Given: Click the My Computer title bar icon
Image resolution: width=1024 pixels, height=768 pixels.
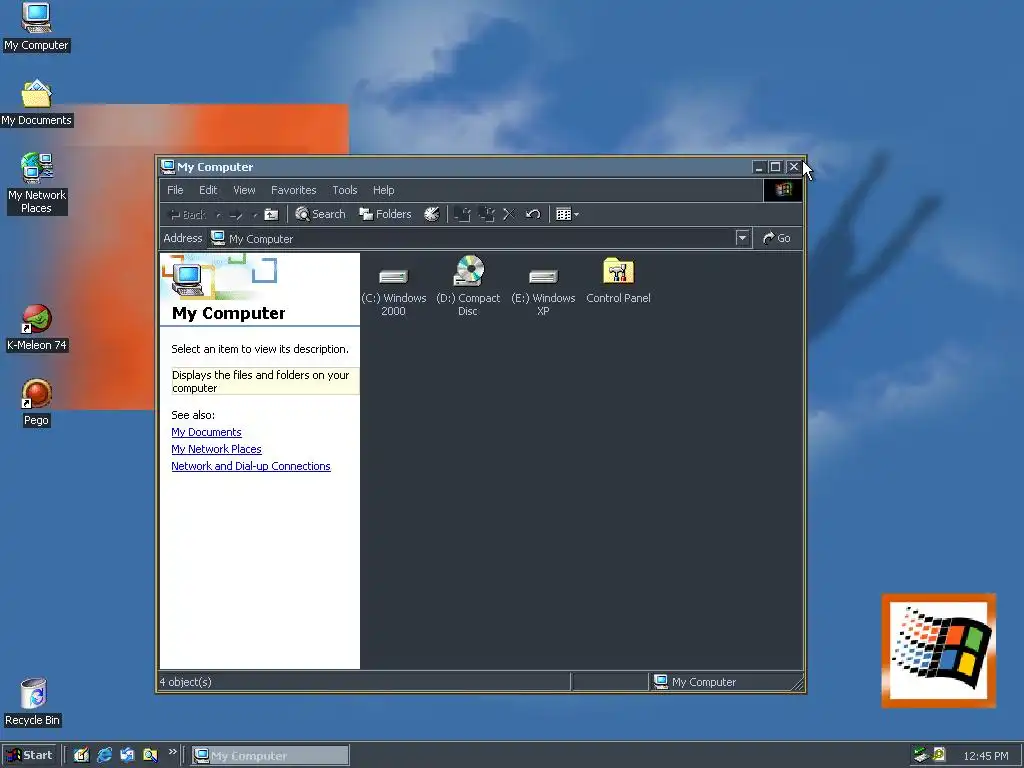Looking at the screenshot, I should [168, 167].
